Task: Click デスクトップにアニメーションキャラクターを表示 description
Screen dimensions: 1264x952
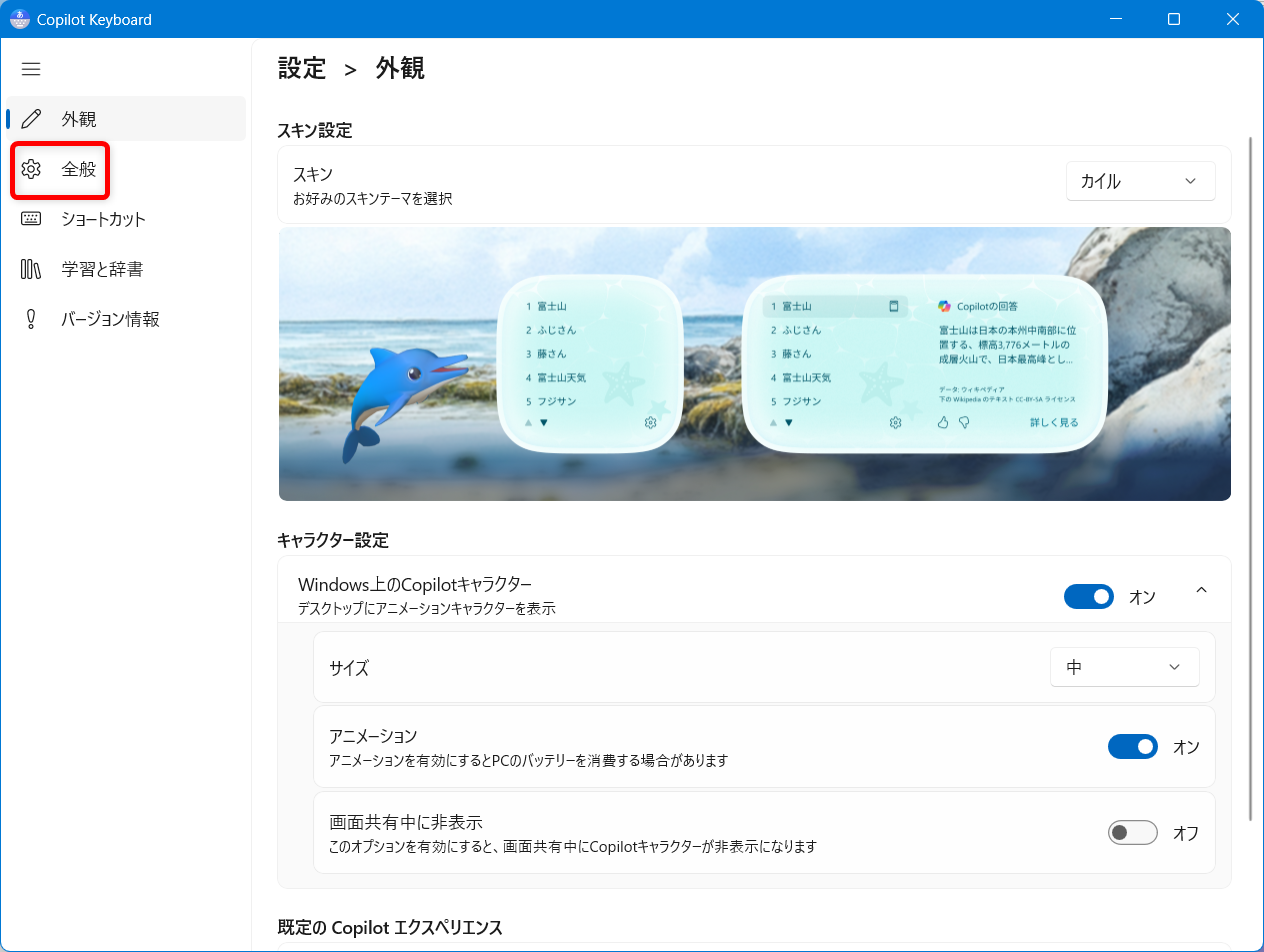Action: click(x=426, y=608)
